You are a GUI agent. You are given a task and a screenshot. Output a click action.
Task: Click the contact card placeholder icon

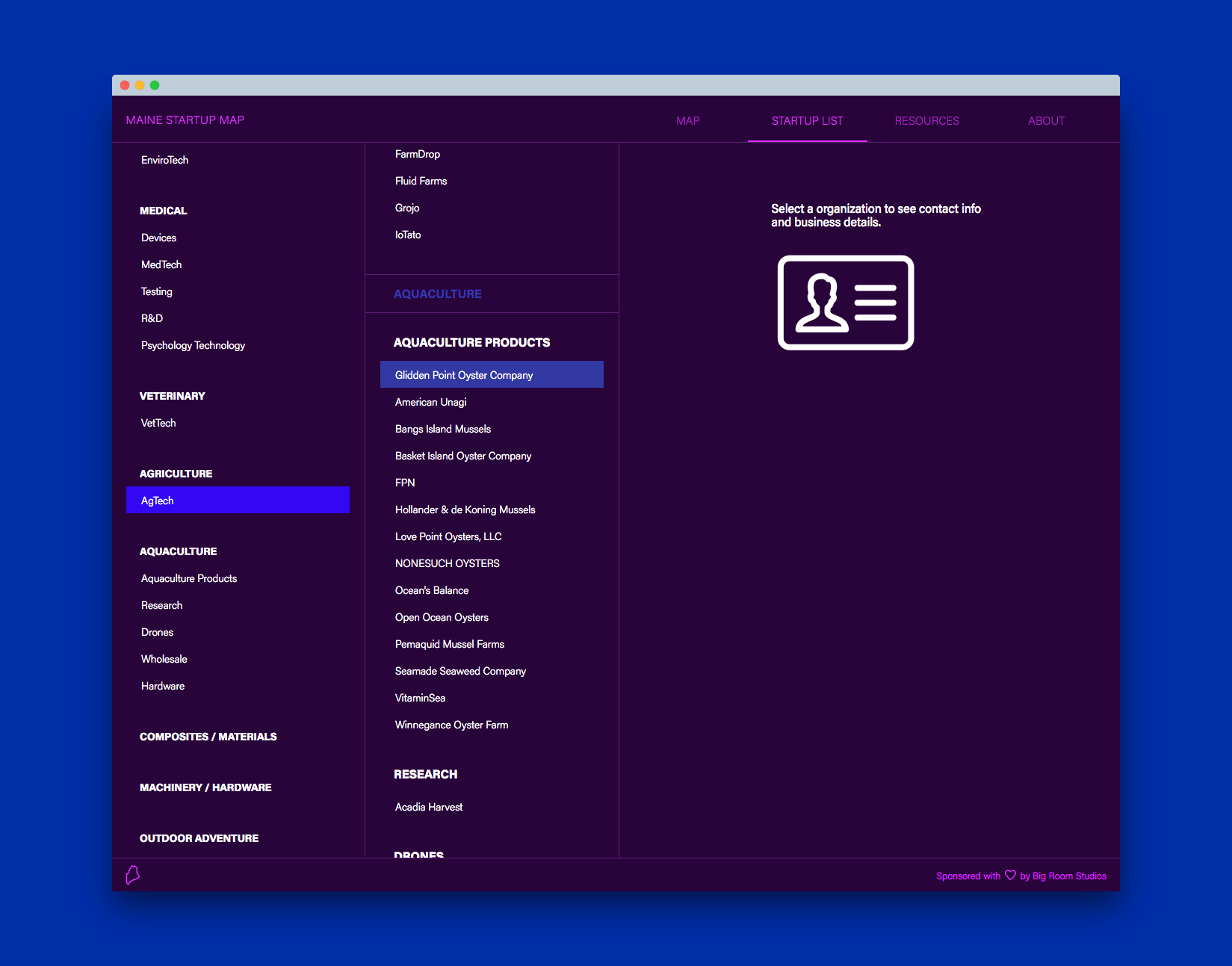pyautogui.click(x=846, y=303)
